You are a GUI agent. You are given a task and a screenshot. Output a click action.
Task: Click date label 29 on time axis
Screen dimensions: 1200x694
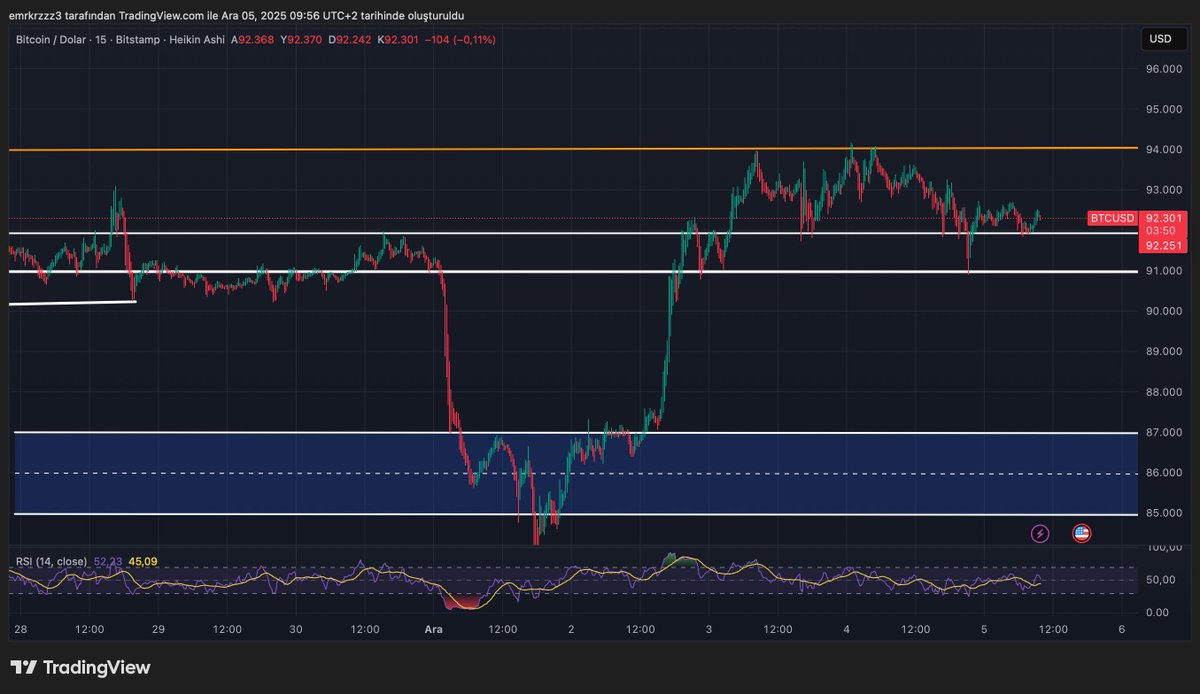click(158, 629)
